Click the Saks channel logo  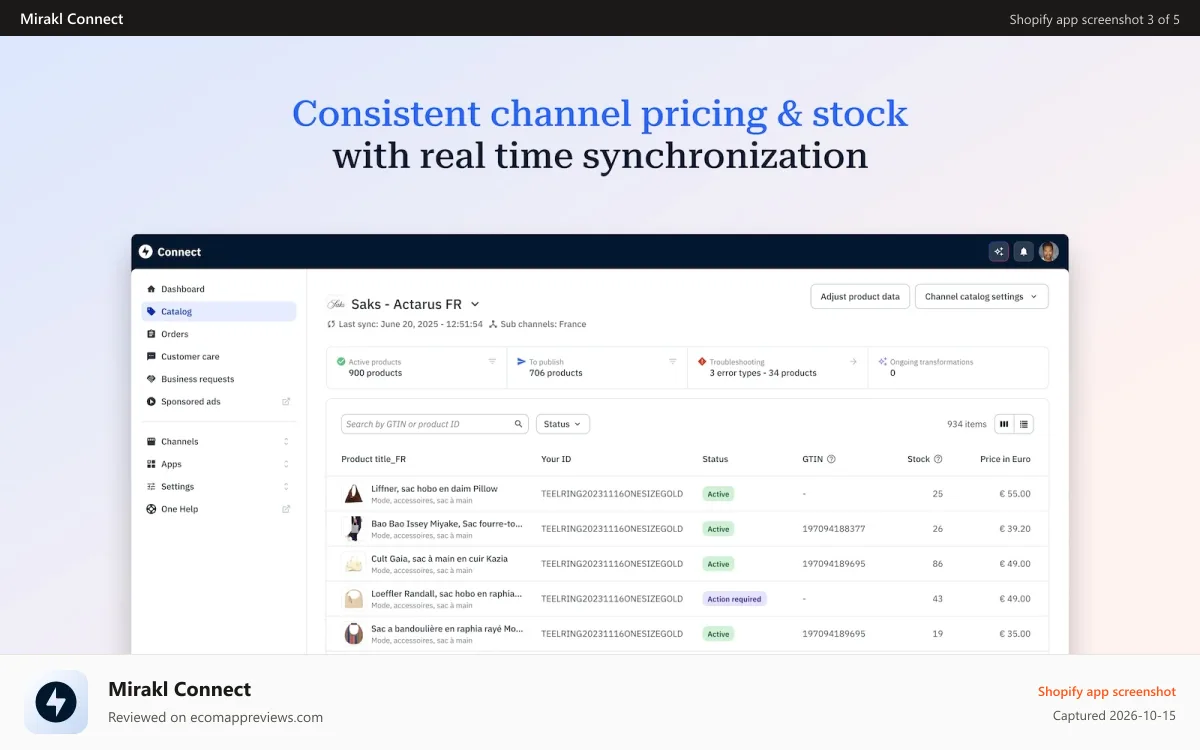pos(336,304)
